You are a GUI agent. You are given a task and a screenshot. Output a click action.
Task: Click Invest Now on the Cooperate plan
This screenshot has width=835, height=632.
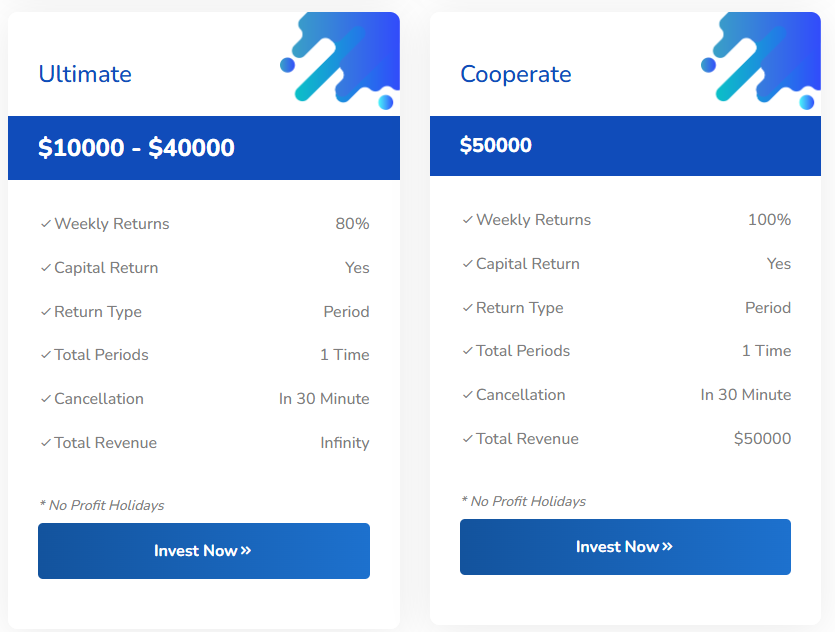point(625,546)
